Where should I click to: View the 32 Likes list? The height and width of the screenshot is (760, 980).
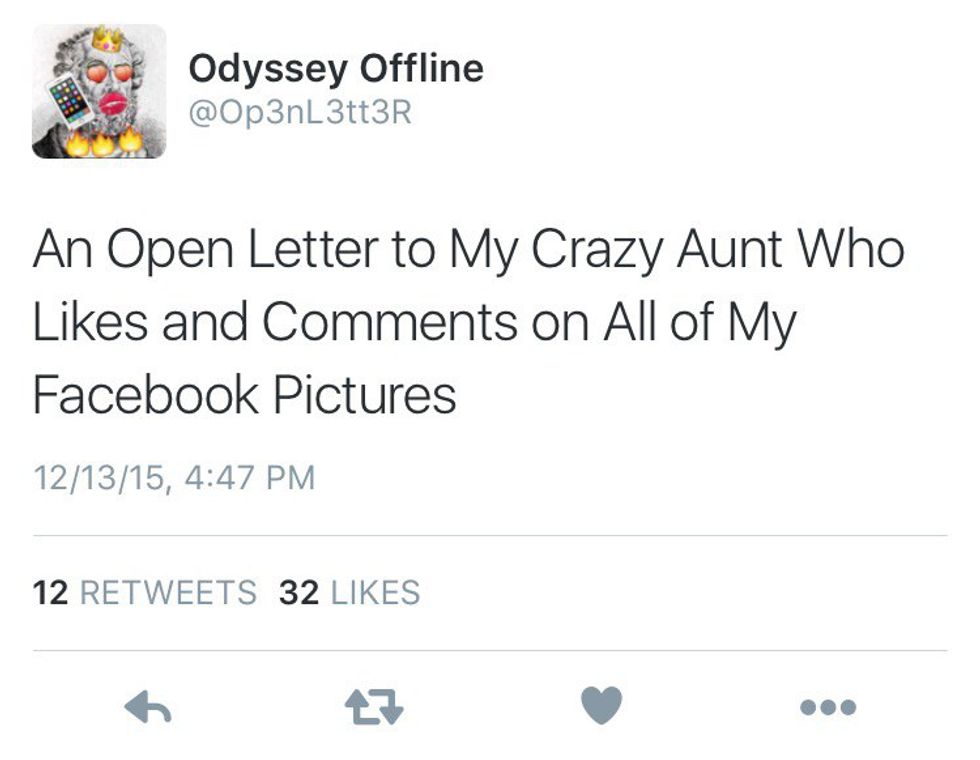point(349,593)
